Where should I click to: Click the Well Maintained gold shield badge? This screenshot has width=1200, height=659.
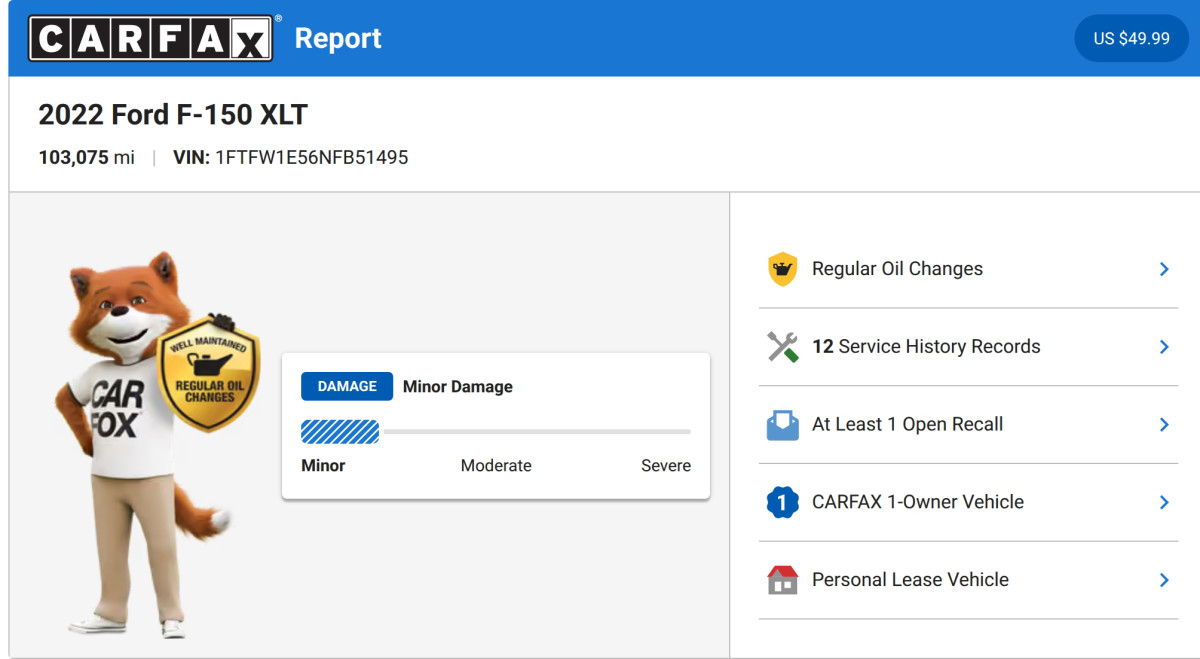(209, 373)
